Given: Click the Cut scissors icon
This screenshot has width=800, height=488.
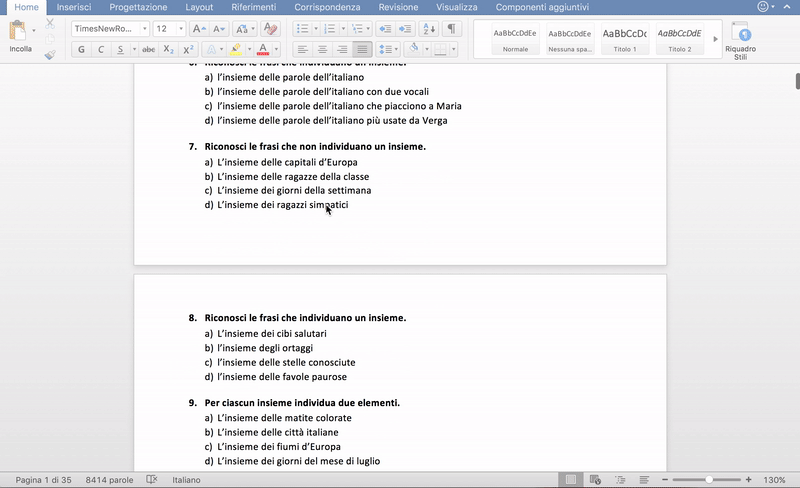Looking at the screenshot, I should [x=49, y=23].
